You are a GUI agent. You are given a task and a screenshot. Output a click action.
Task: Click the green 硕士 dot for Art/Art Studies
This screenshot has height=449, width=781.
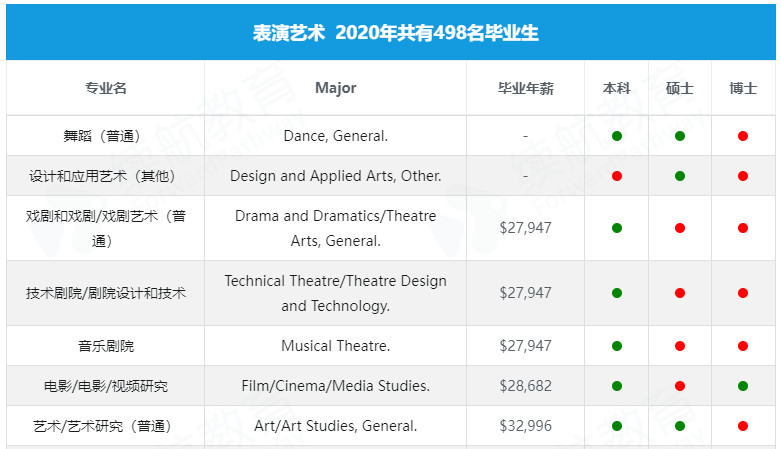tap(680, 426)
